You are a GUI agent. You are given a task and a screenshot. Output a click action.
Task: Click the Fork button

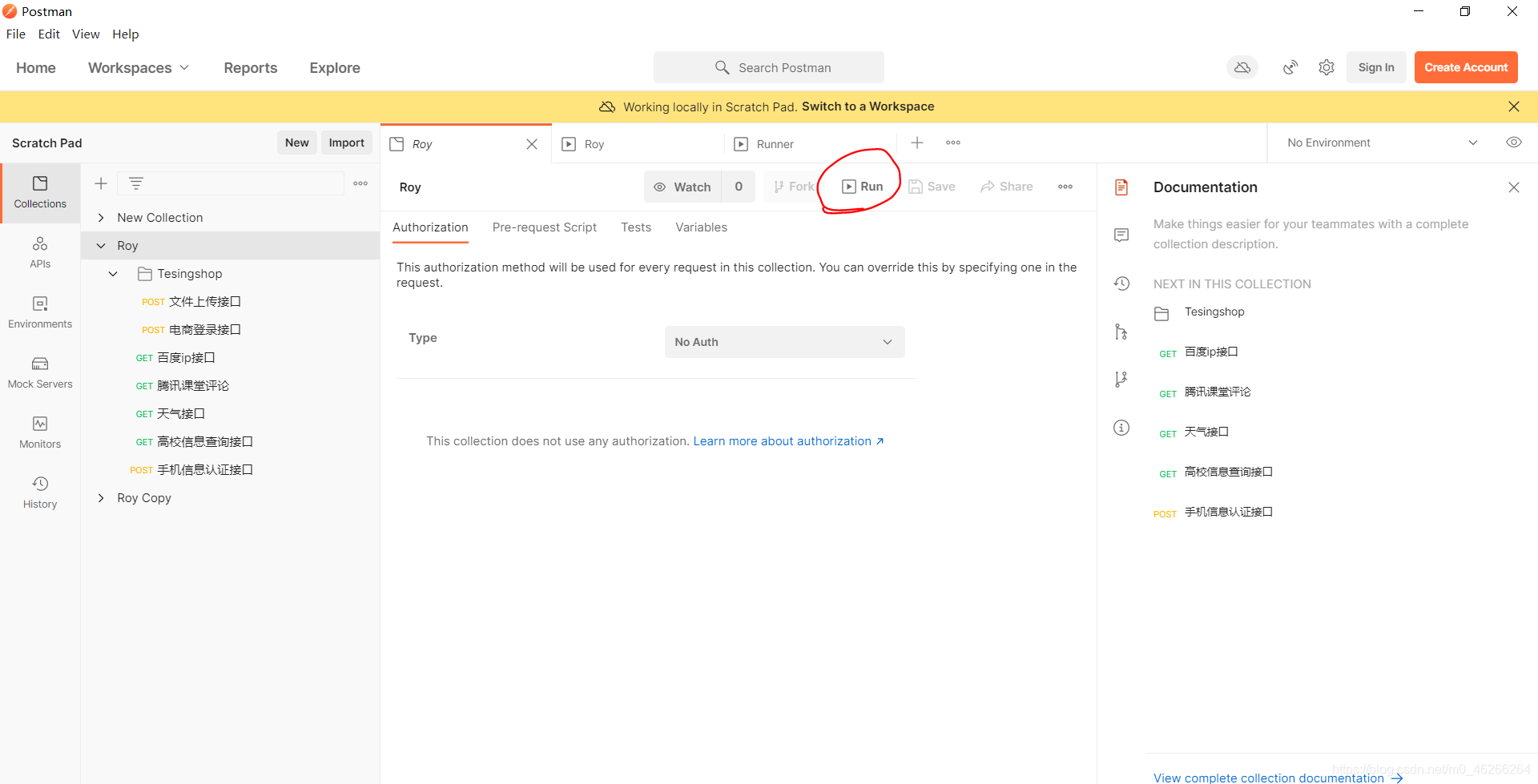pyautogui.click(x=792, y=187)
